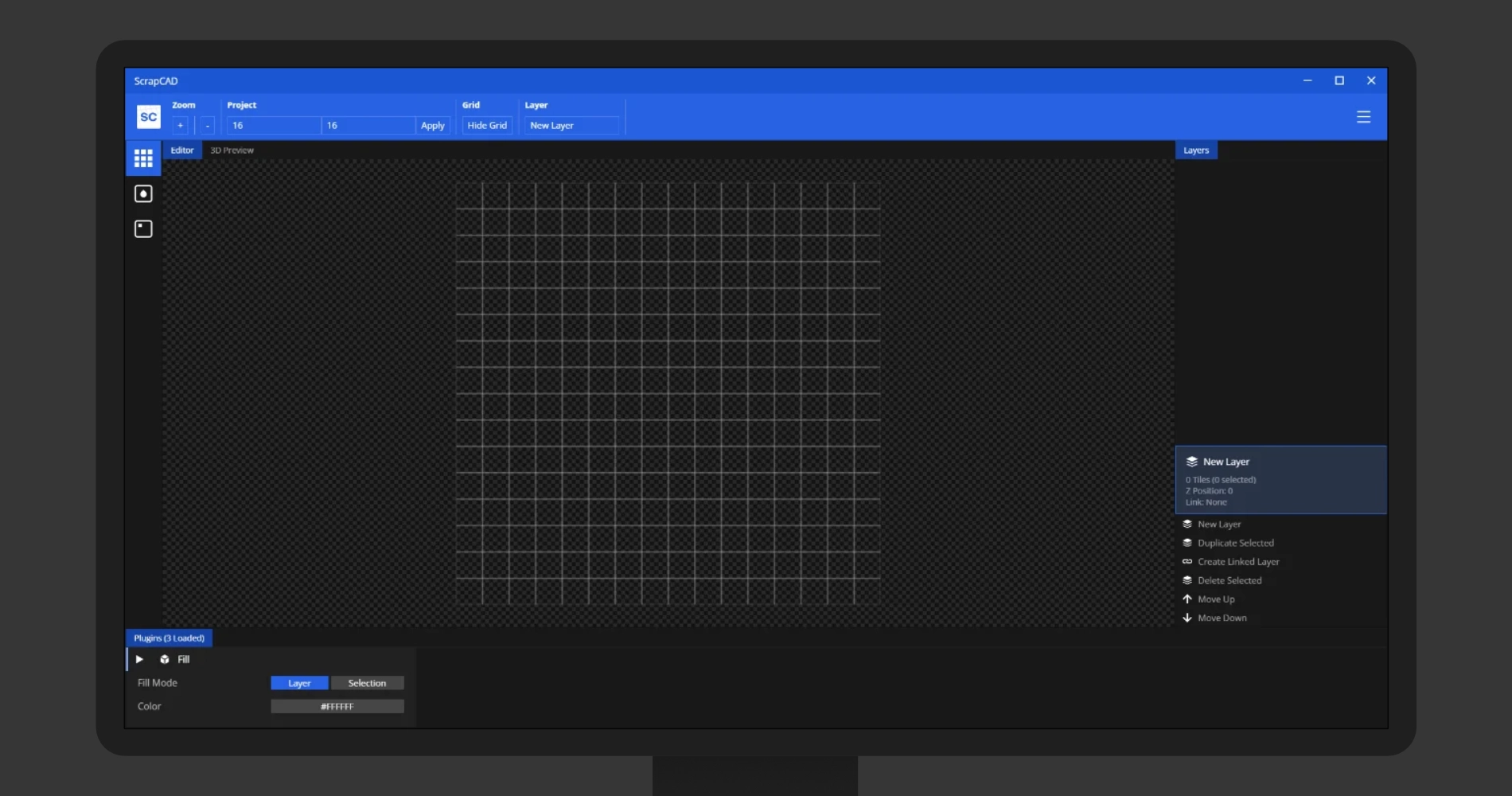Open the Plugins (3 Loaded) tab
This screenshot has height=796, width=1512.
click(169, 638)
